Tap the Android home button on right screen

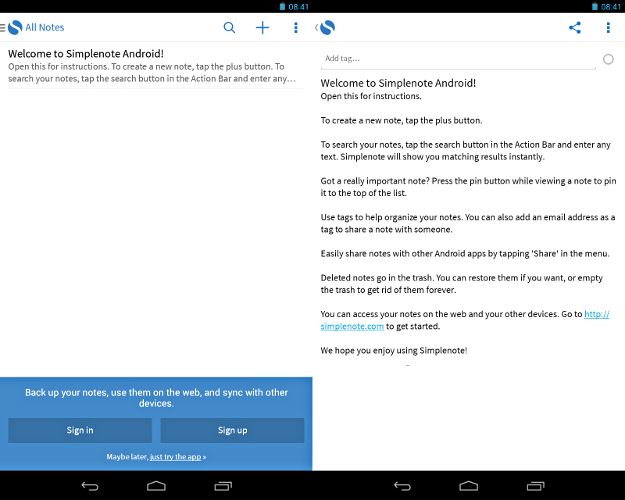(x=469, y=486)
